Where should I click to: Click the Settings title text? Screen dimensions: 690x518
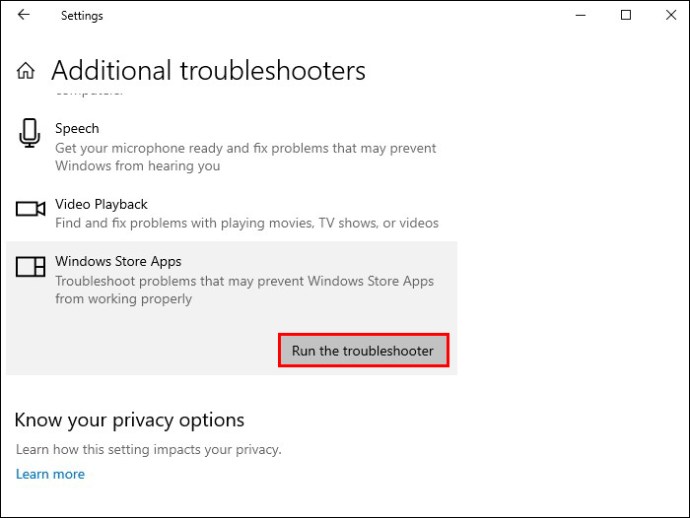(x=82, y=16)
